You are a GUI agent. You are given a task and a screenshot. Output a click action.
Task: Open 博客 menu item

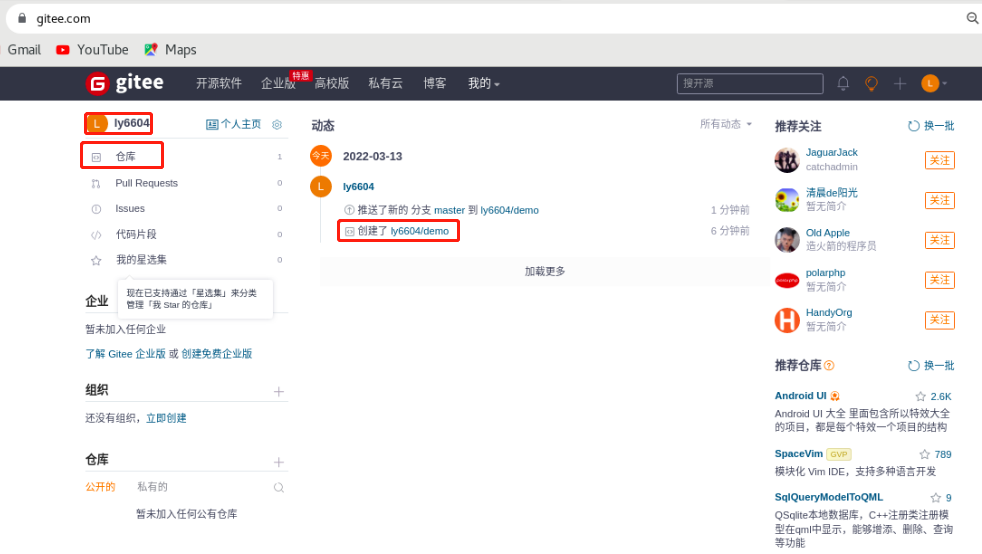434,83
